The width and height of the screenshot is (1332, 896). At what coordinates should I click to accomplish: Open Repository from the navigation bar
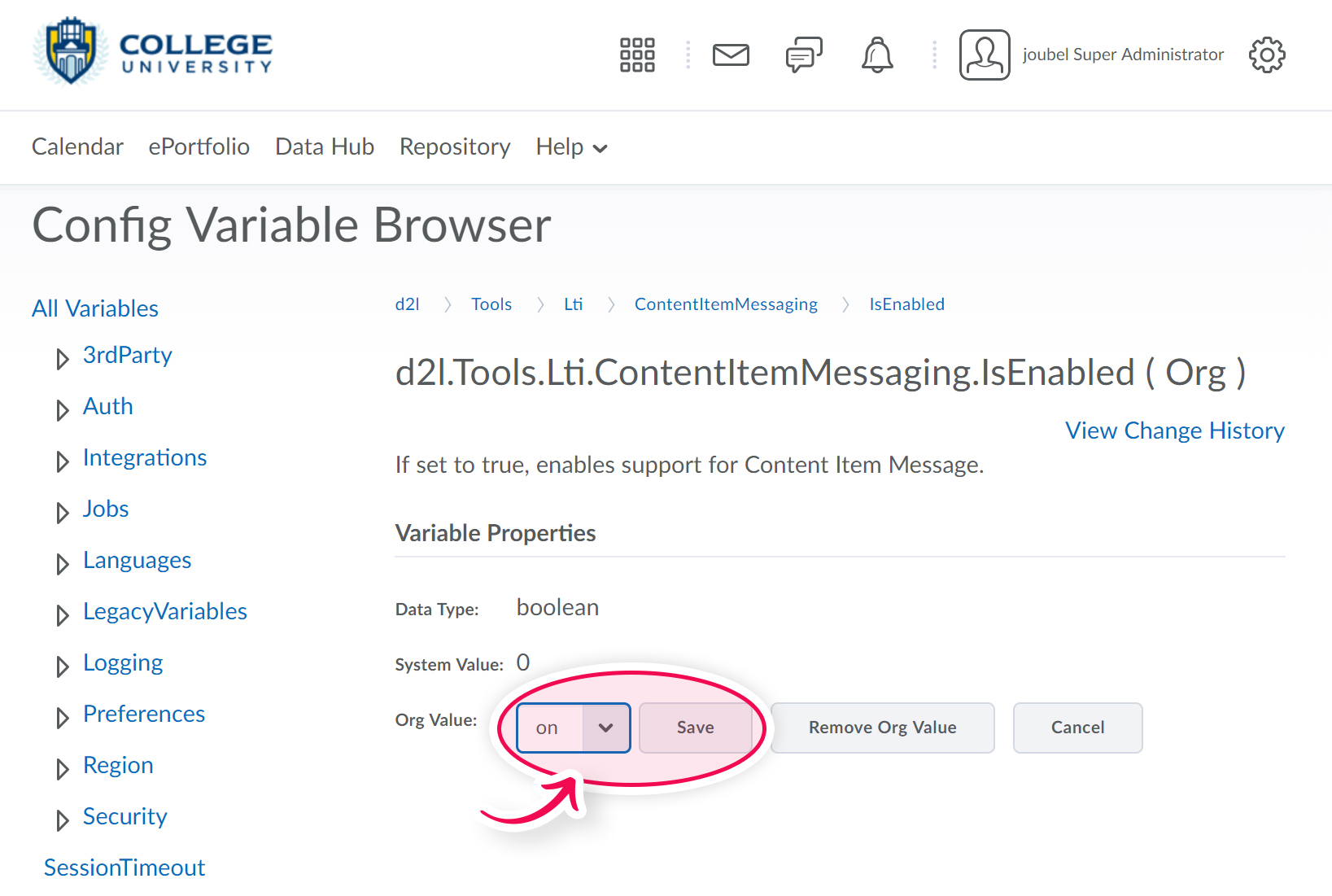(455, 147)
